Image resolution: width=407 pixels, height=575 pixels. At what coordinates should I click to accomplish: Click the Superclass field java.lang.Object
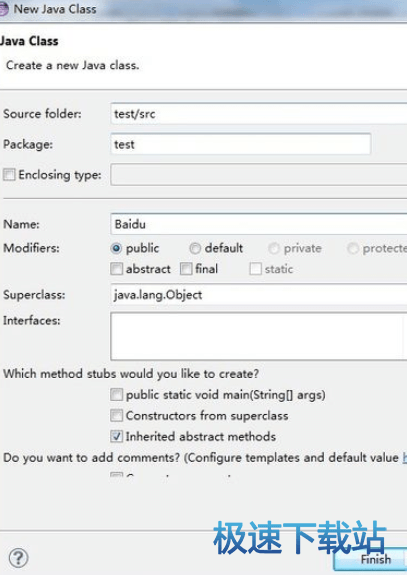click(x=258, y=294)
